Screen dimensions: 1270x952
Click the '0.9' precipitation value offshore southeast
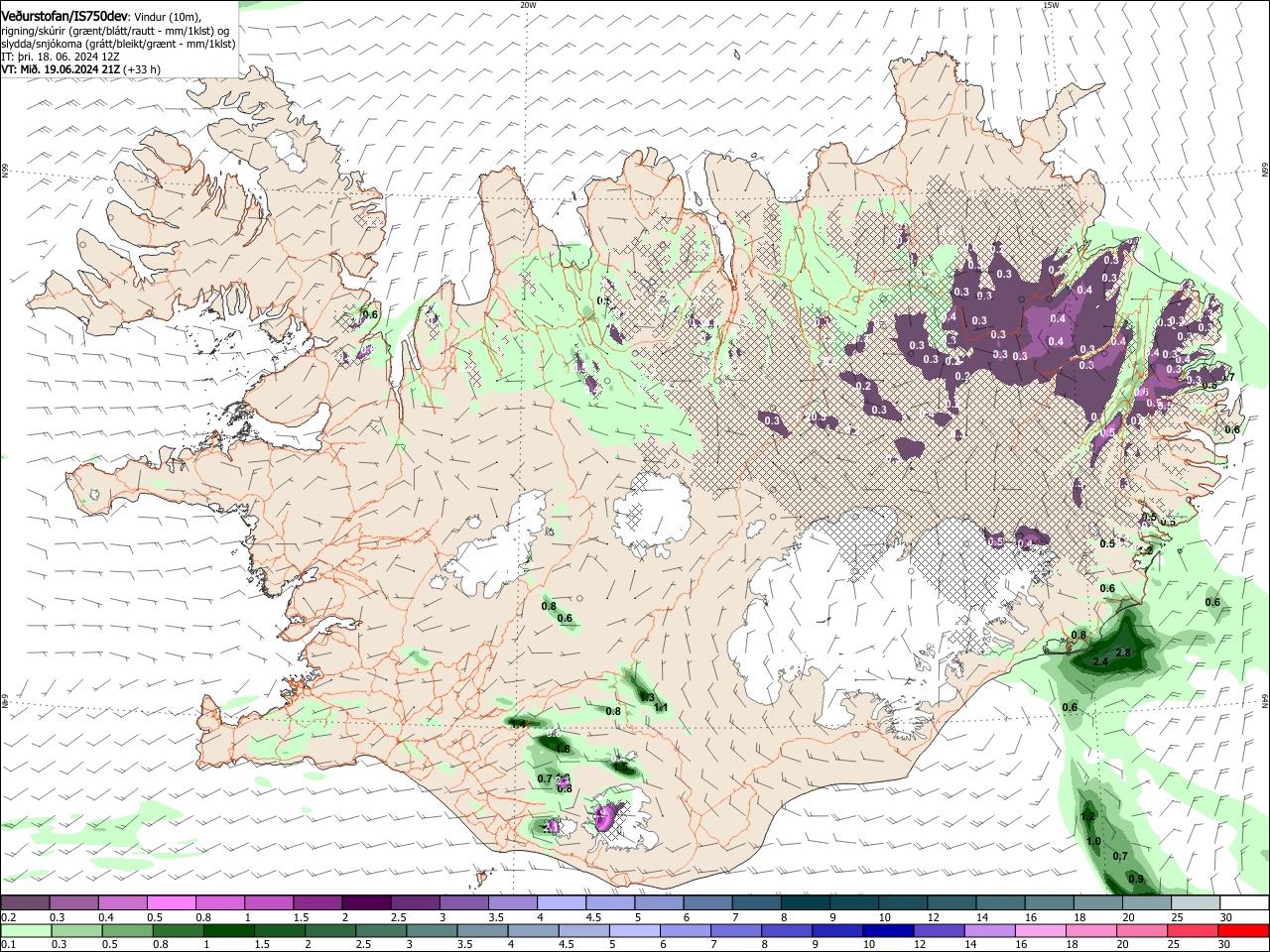(1136, 880)
